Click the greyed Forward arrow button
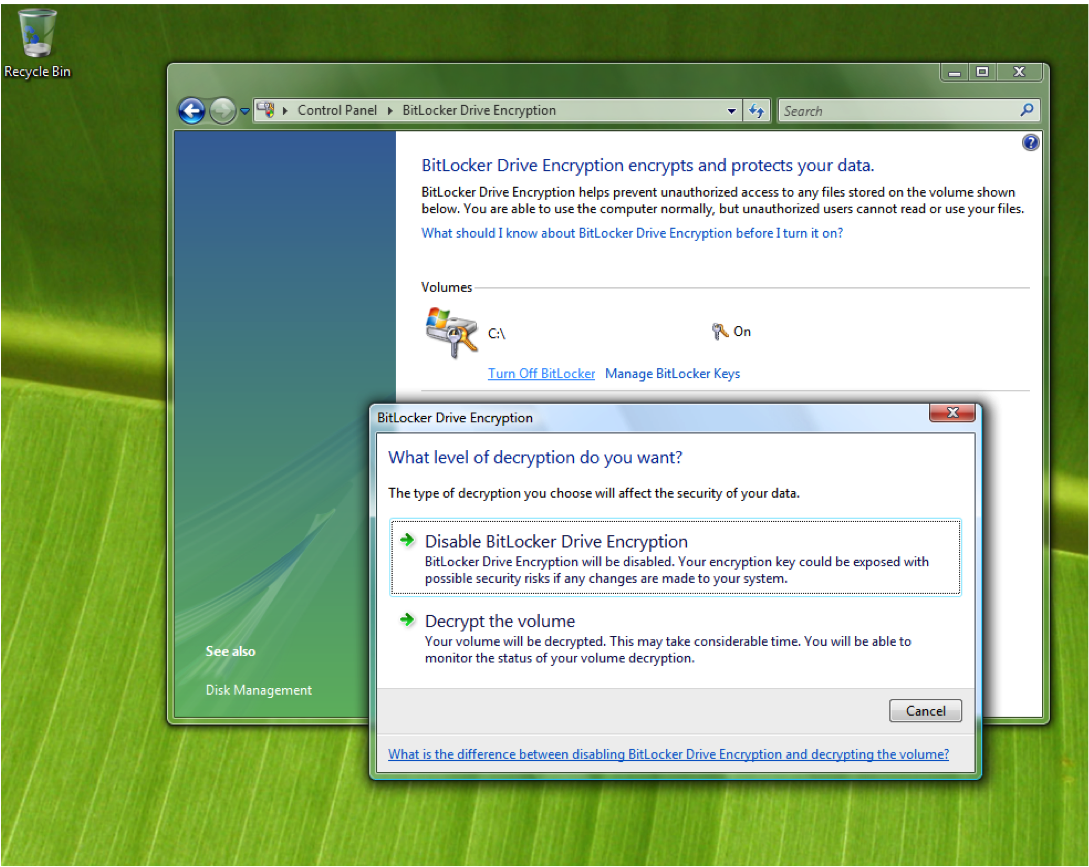1089x867 pixels. (222, 110)
